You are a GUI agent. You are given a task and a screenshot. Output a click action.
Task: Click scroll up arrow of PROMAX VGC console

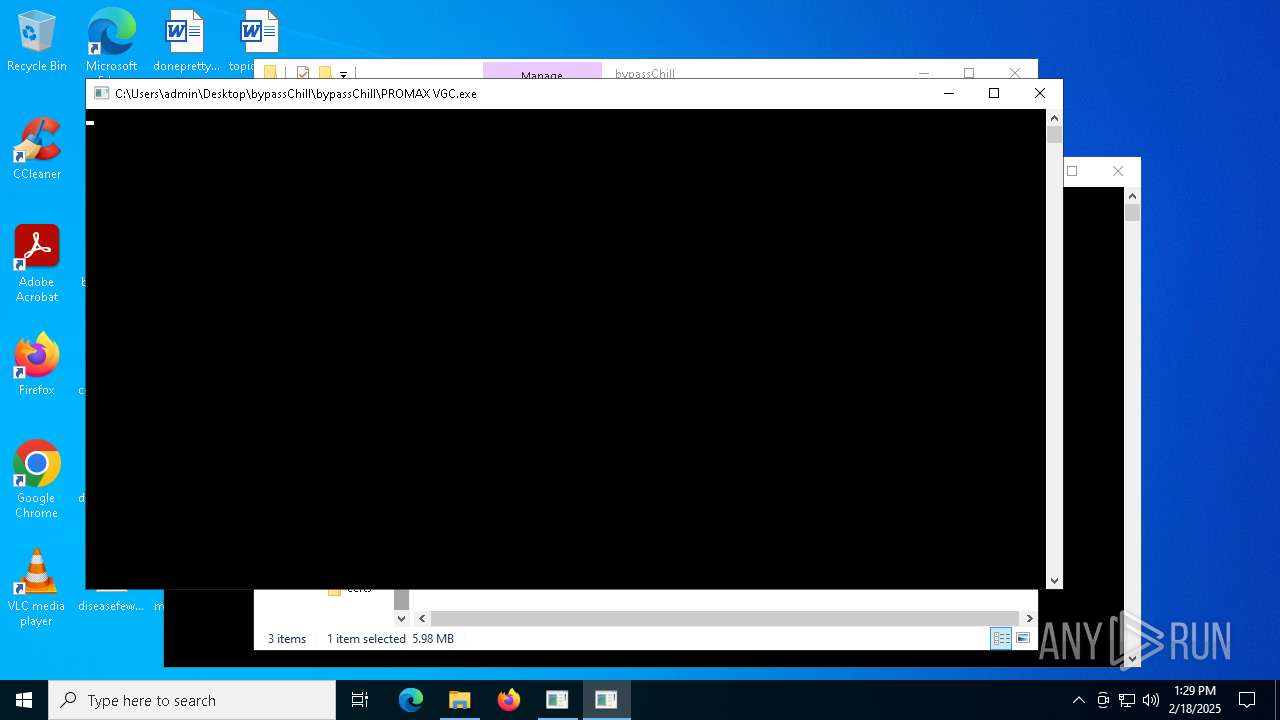tap(1054, 117)
